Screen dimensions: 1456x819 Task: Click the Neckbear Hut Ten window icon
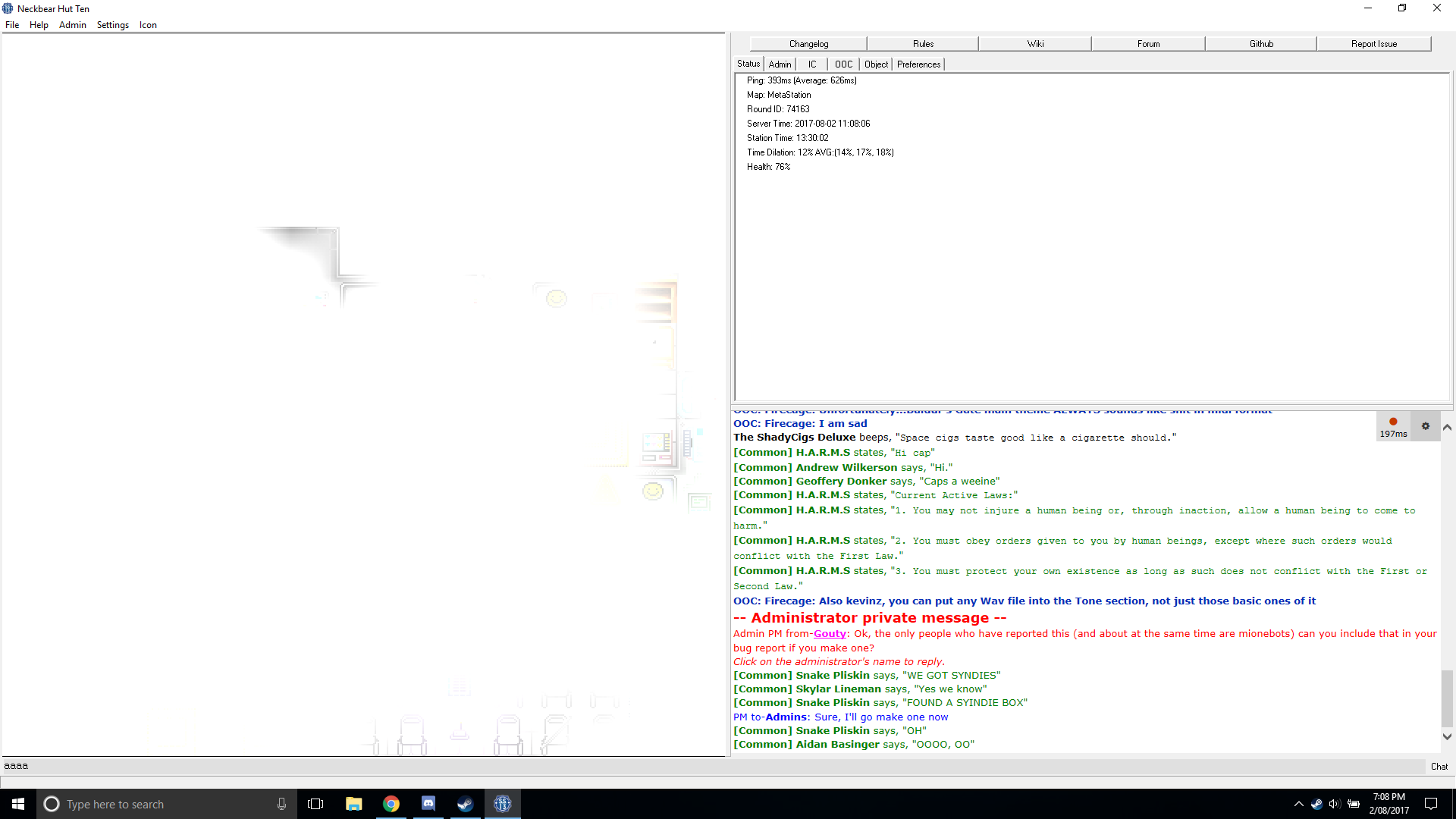tap(8, 8)
